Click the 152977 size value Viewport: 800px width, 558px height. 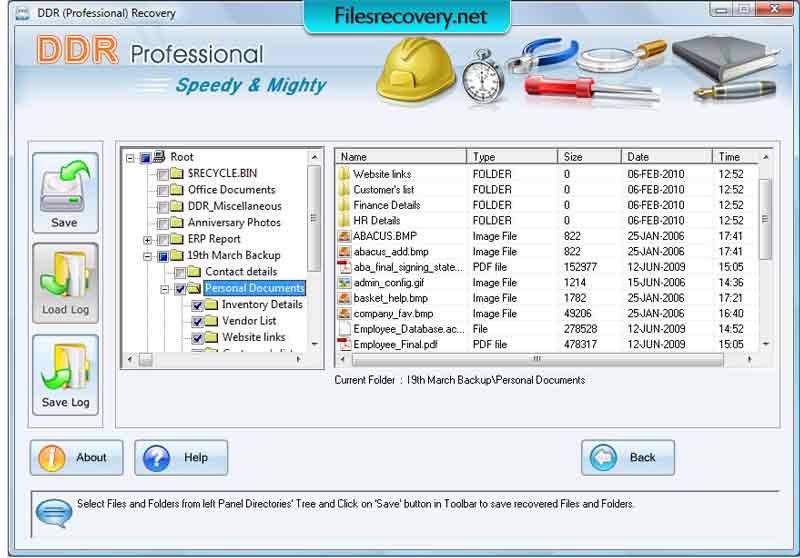(x=580, y=267)
